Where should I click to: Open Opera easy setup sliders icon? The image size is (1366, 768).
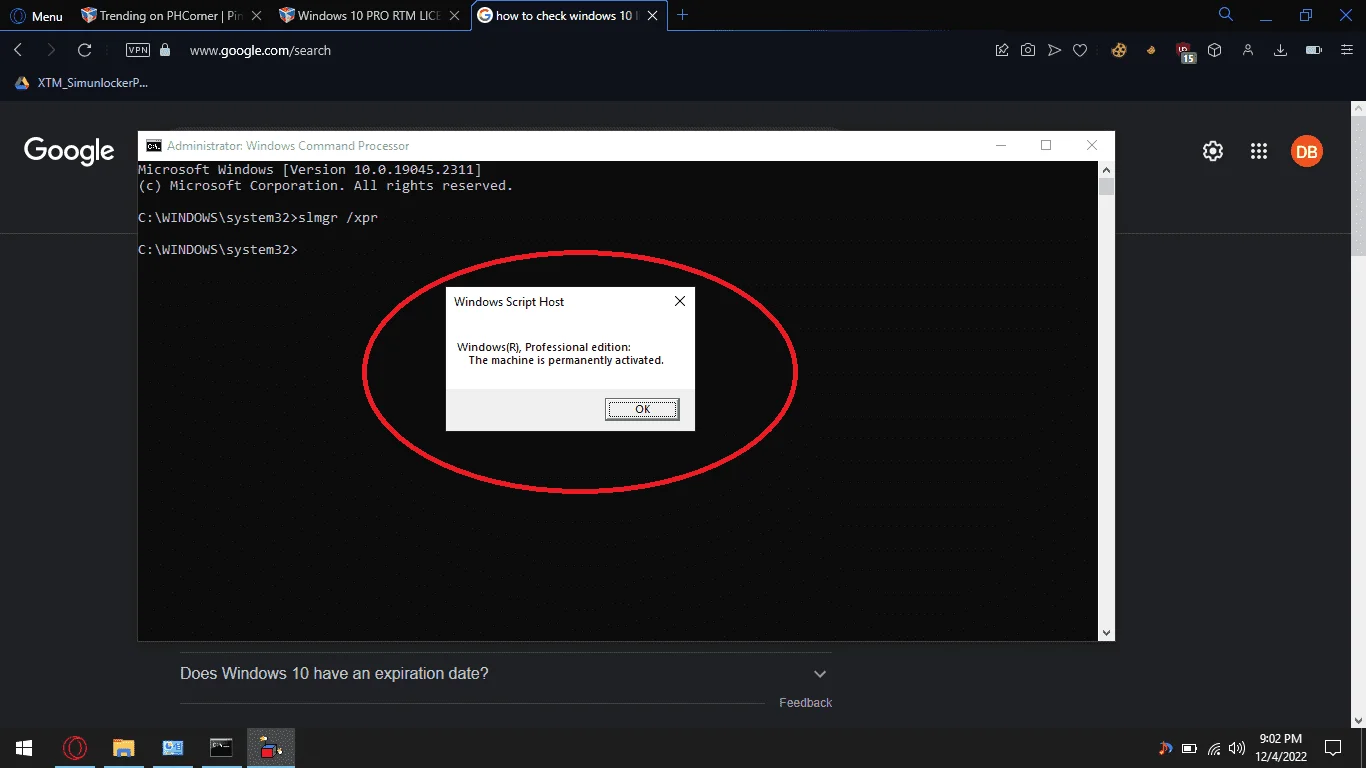pyautogui.click(x=1347, y=50)
